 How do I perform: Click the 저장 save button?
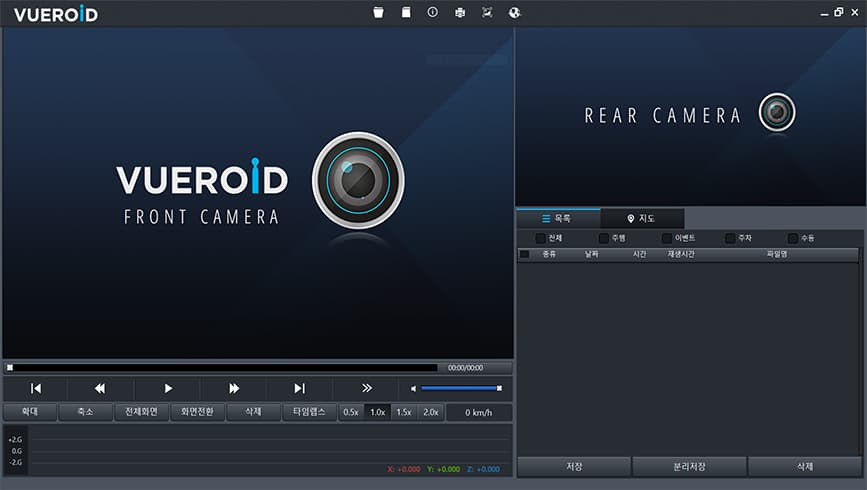coord(574,467)
